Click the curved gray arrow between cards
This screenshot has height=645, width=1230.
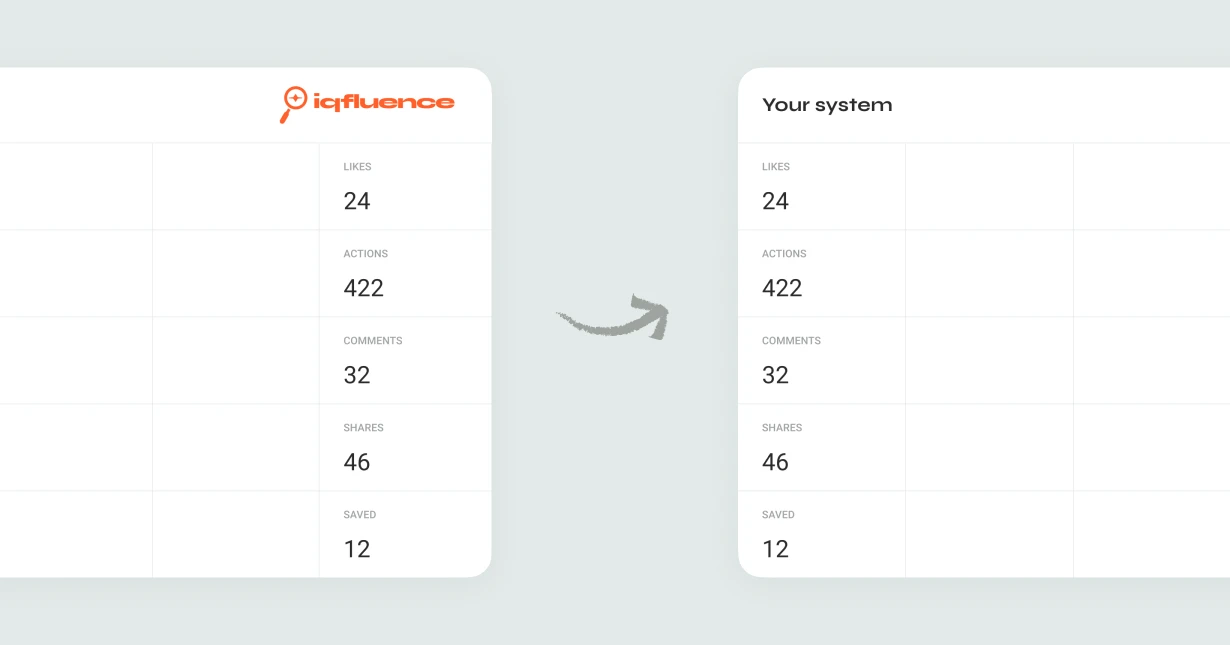coord(614,318)
